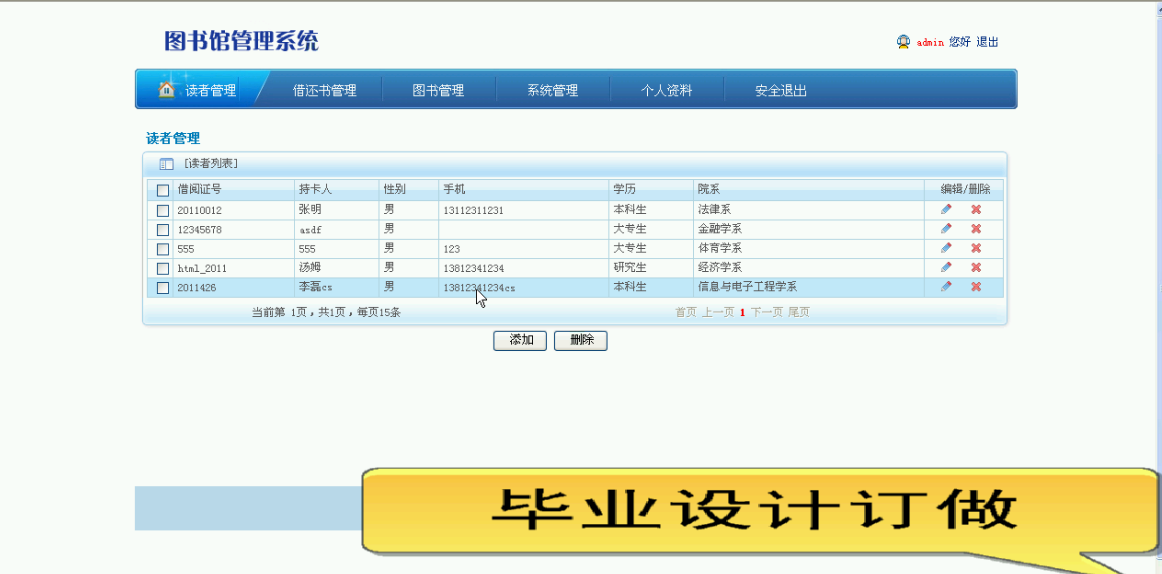Click the admin user avatar icon
This screenshot has height=574, width=1162.
click(903, 42)
